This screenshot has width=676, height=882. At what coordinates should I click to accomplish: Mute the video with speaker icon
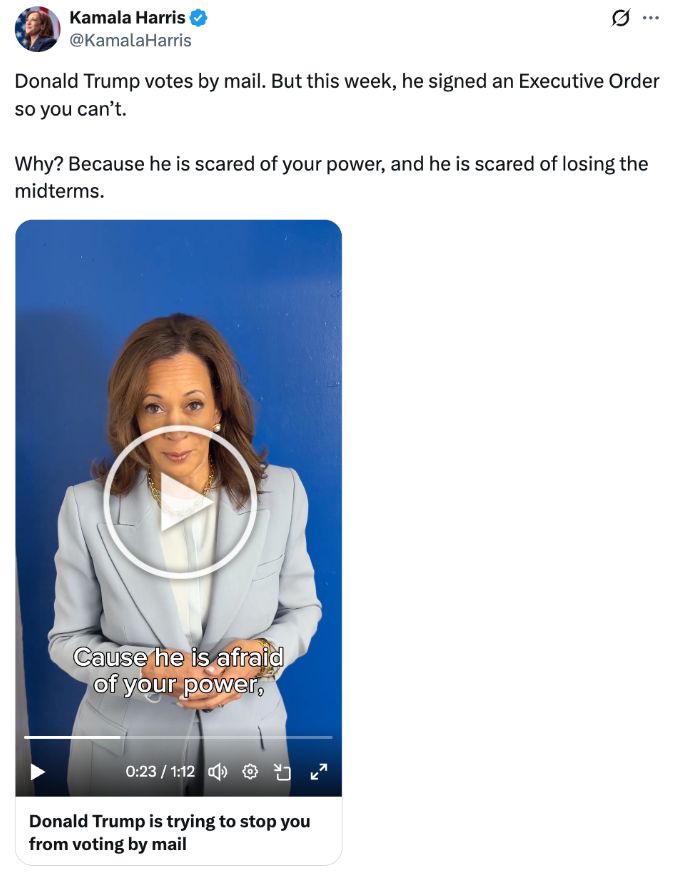coord(217,772)
